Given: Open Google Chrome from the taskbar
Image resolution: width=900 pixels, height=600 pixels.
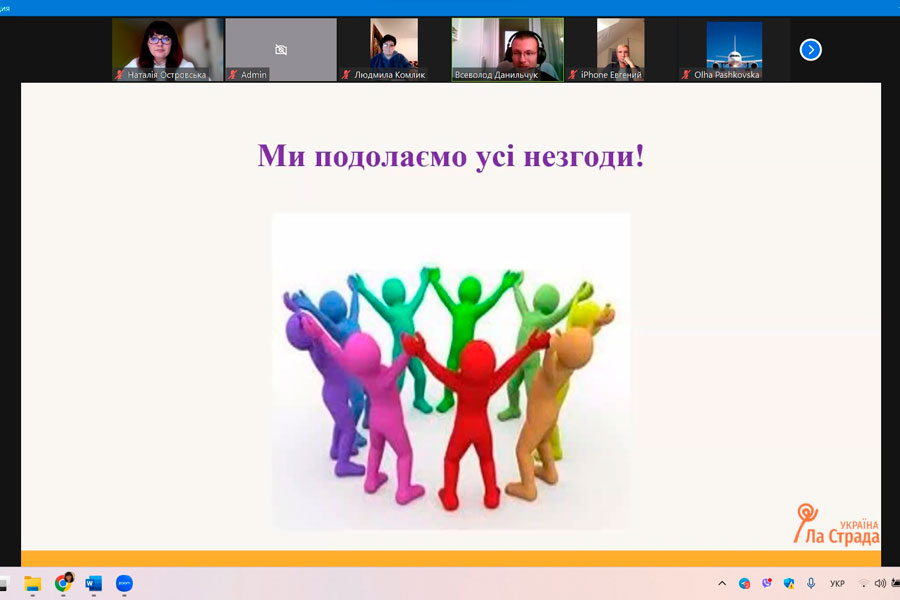Looking at the screenshot, I should coord(64,583).
